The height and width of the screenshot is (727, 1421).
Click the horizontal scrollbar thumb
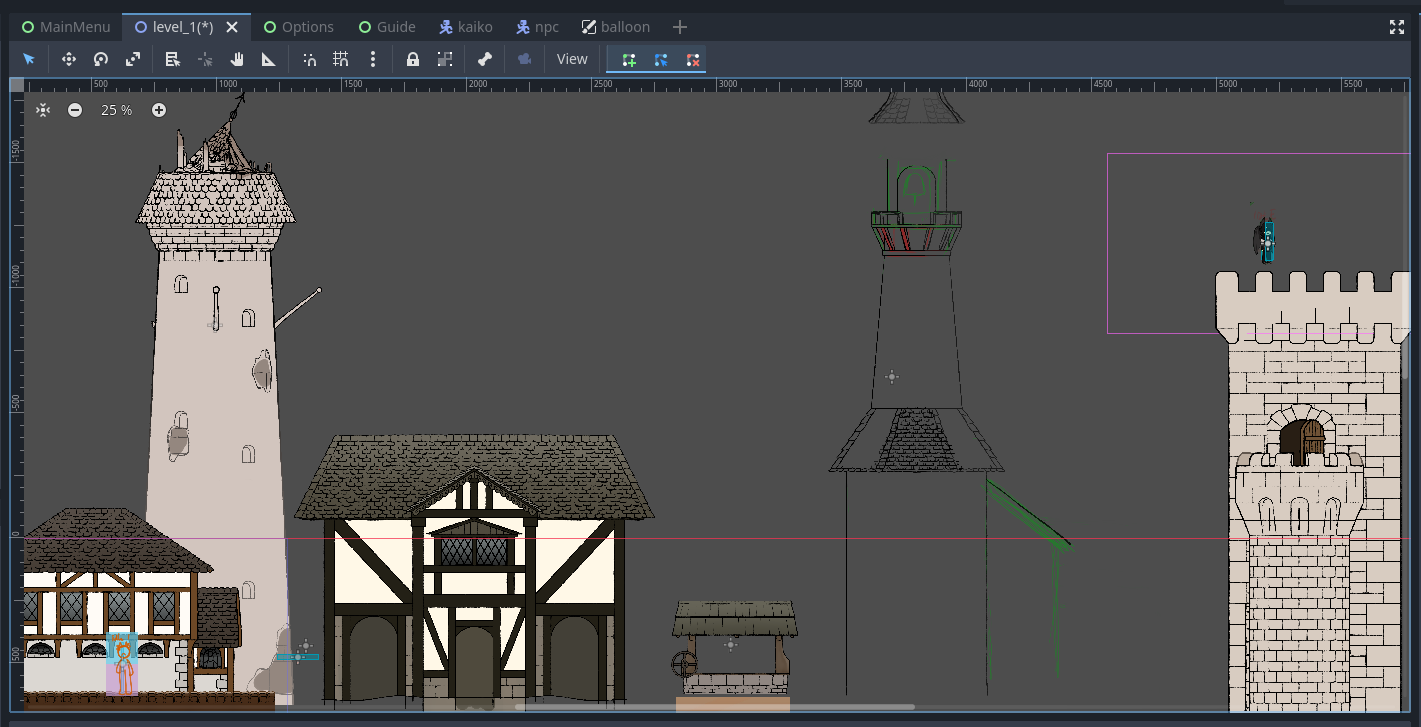pyautogui.click(x=715, y=707)
